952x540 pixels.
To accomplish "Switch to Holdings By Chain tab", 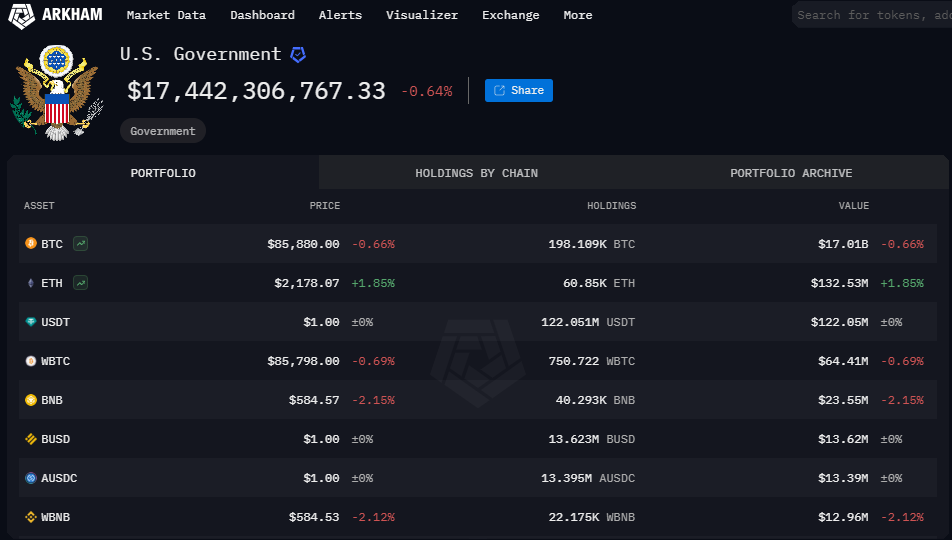I will coord(476,173).
